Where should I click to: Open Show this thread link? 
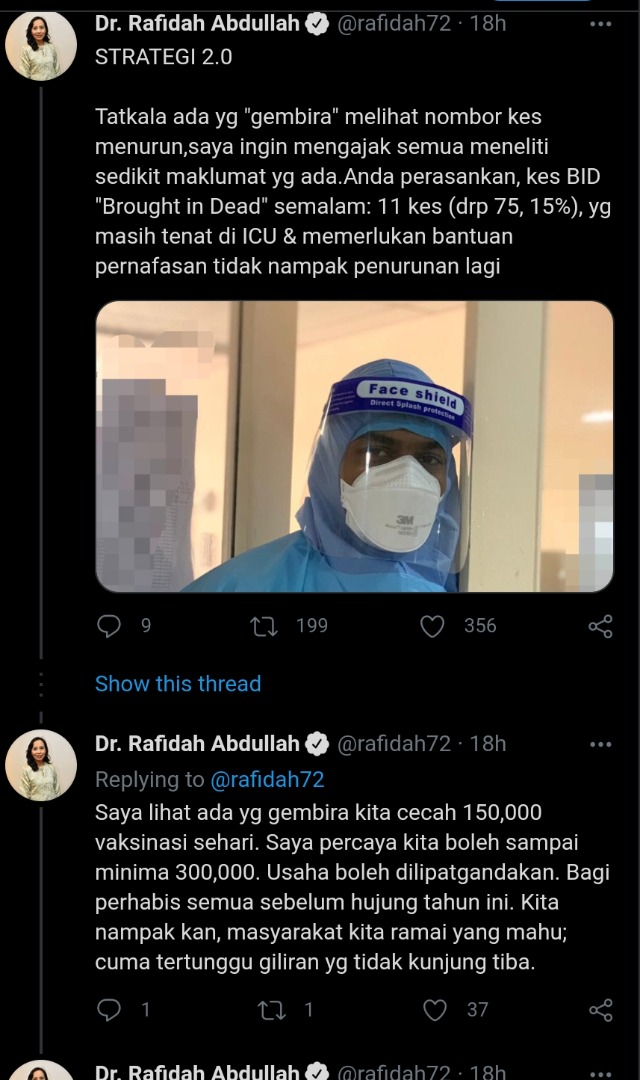coord(178,684)
